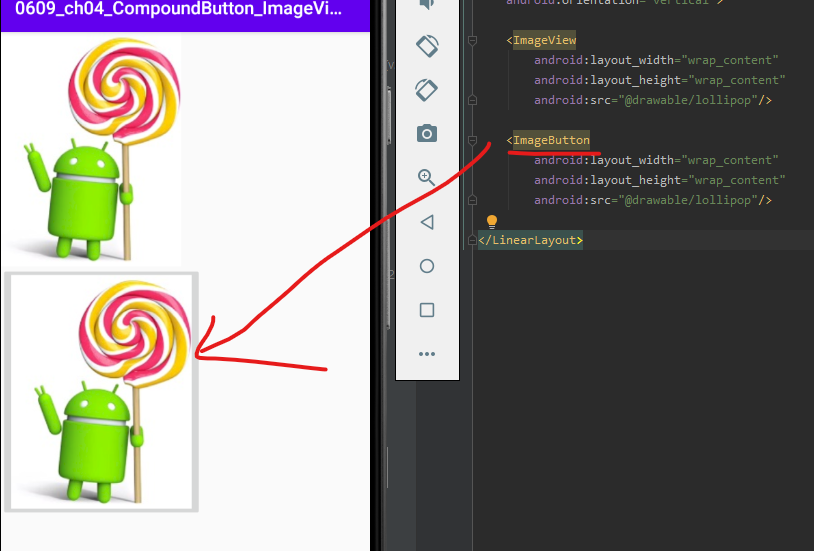Tap the top lollipop ImageView picture
The image size is (814, 551).
click(x=91, y=150)
